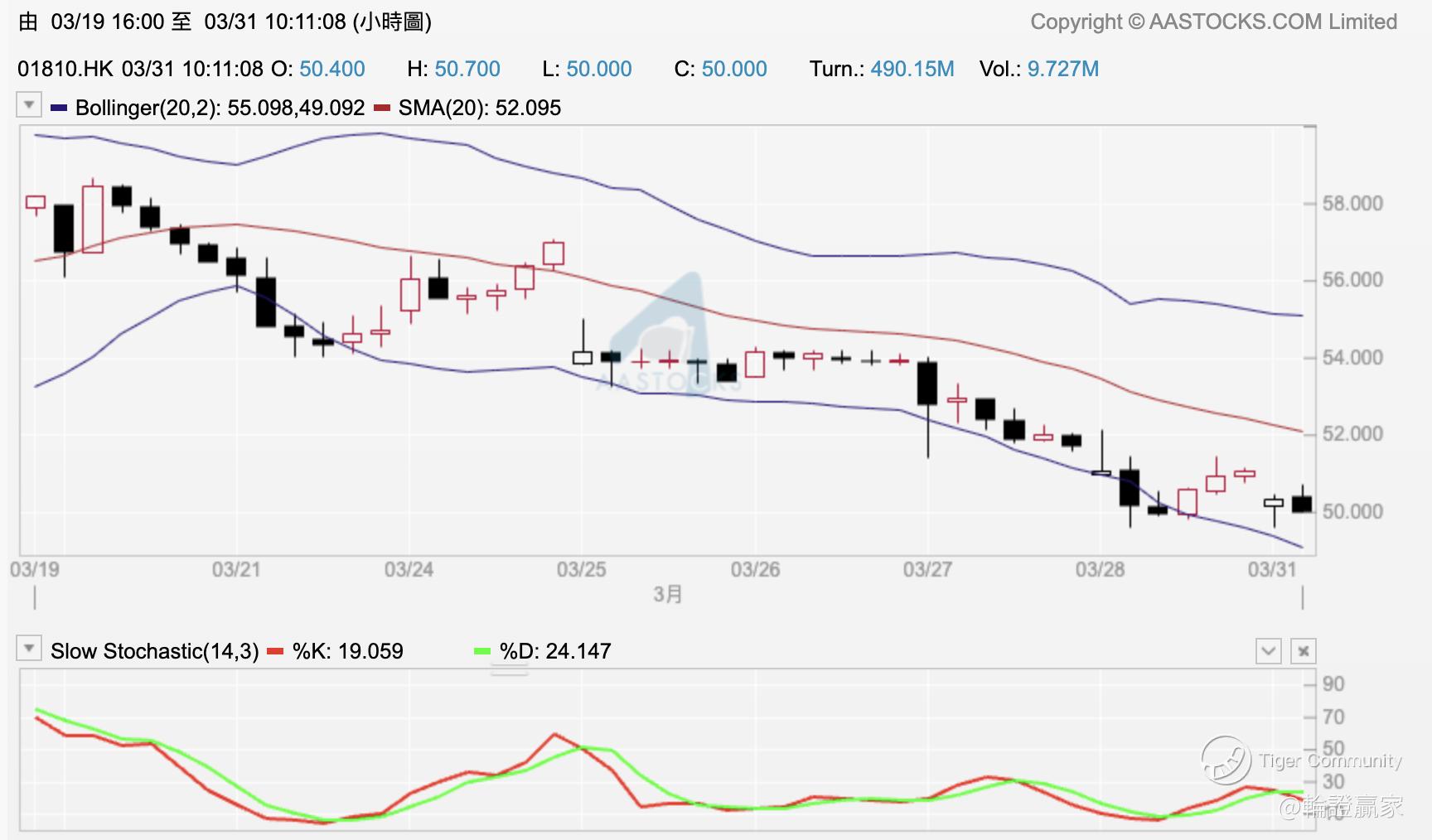This screenshot has height=840, width=1432.
Task: Open the Bollinger indicator dropdown arrow
Action: click(29, 105)
